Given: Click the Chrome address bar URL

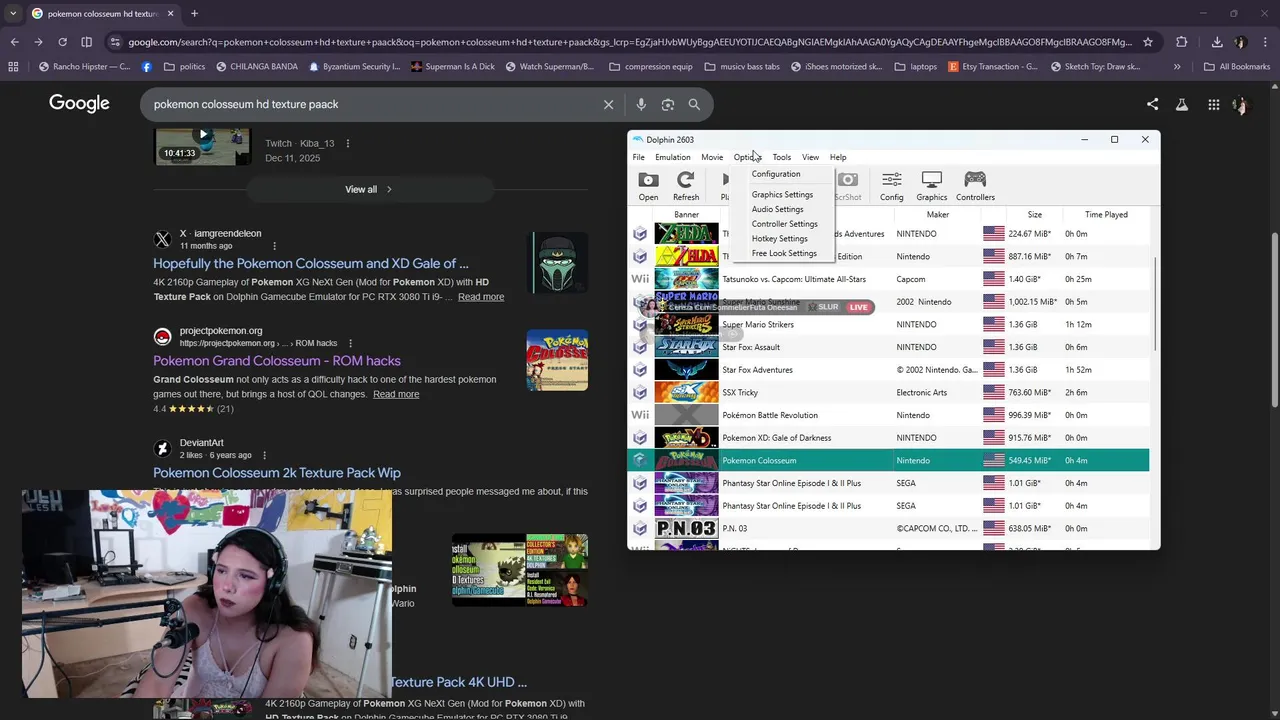Looking at the screenshot, I should 630,42.
